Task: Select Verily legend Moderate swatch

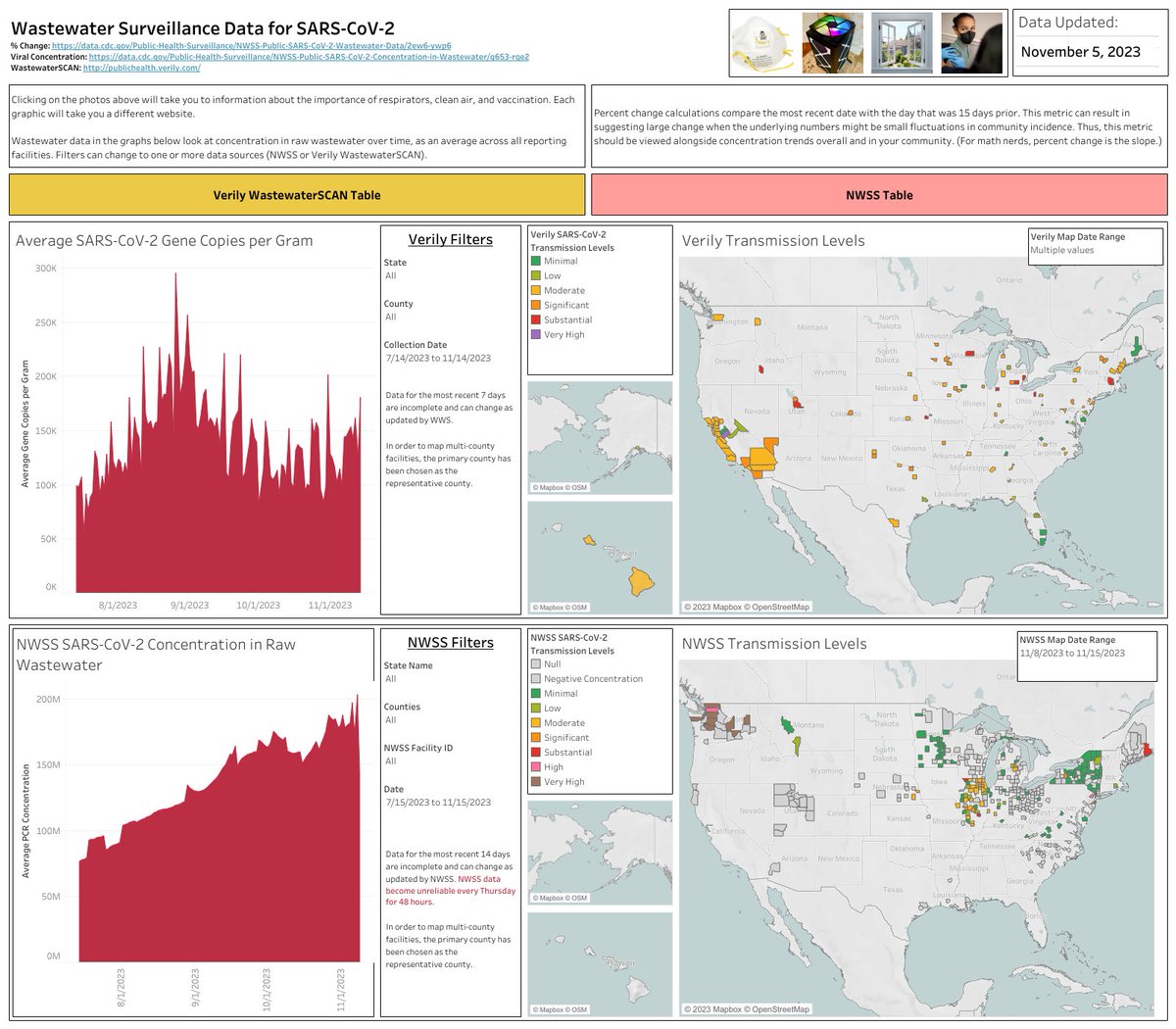Action: click(x=536, y=290)
